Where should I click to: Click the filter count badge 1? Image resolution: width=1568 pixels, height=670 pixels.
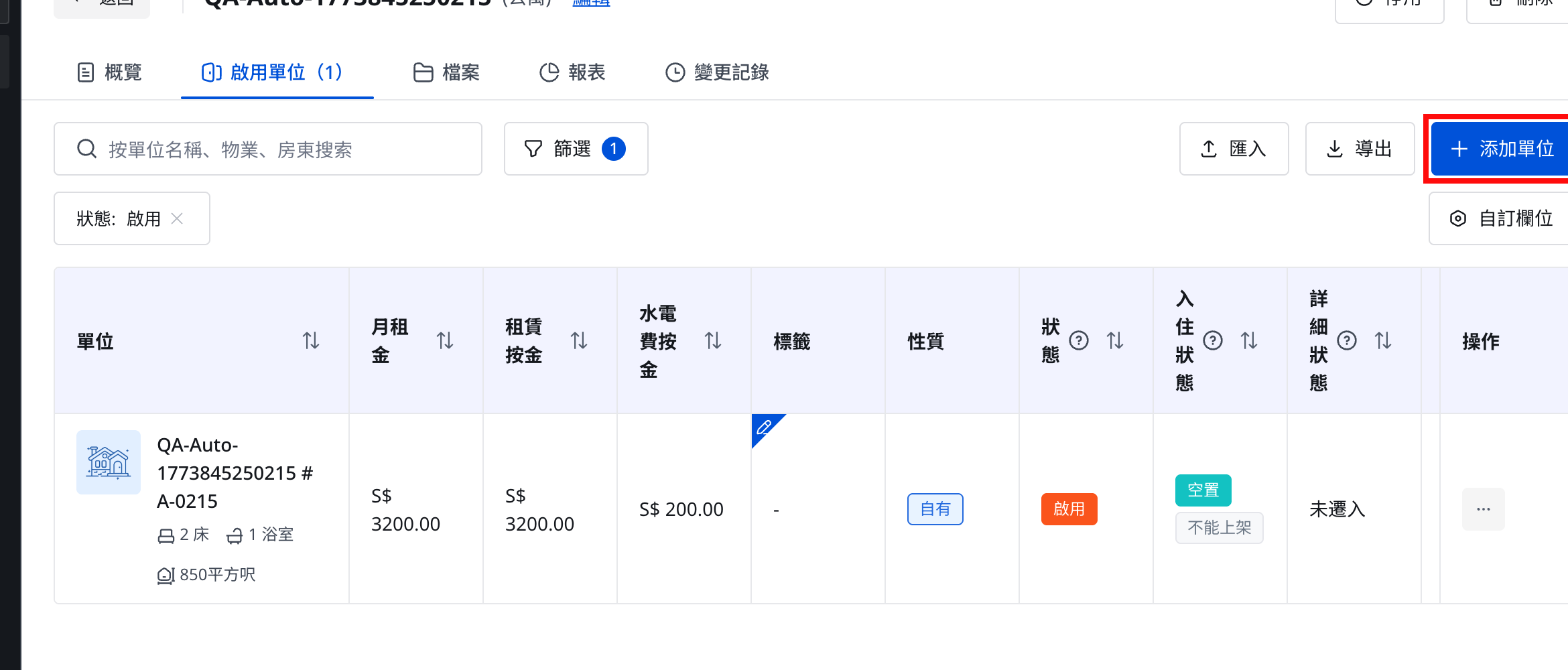pyautogui.click(x=614, y=149)
